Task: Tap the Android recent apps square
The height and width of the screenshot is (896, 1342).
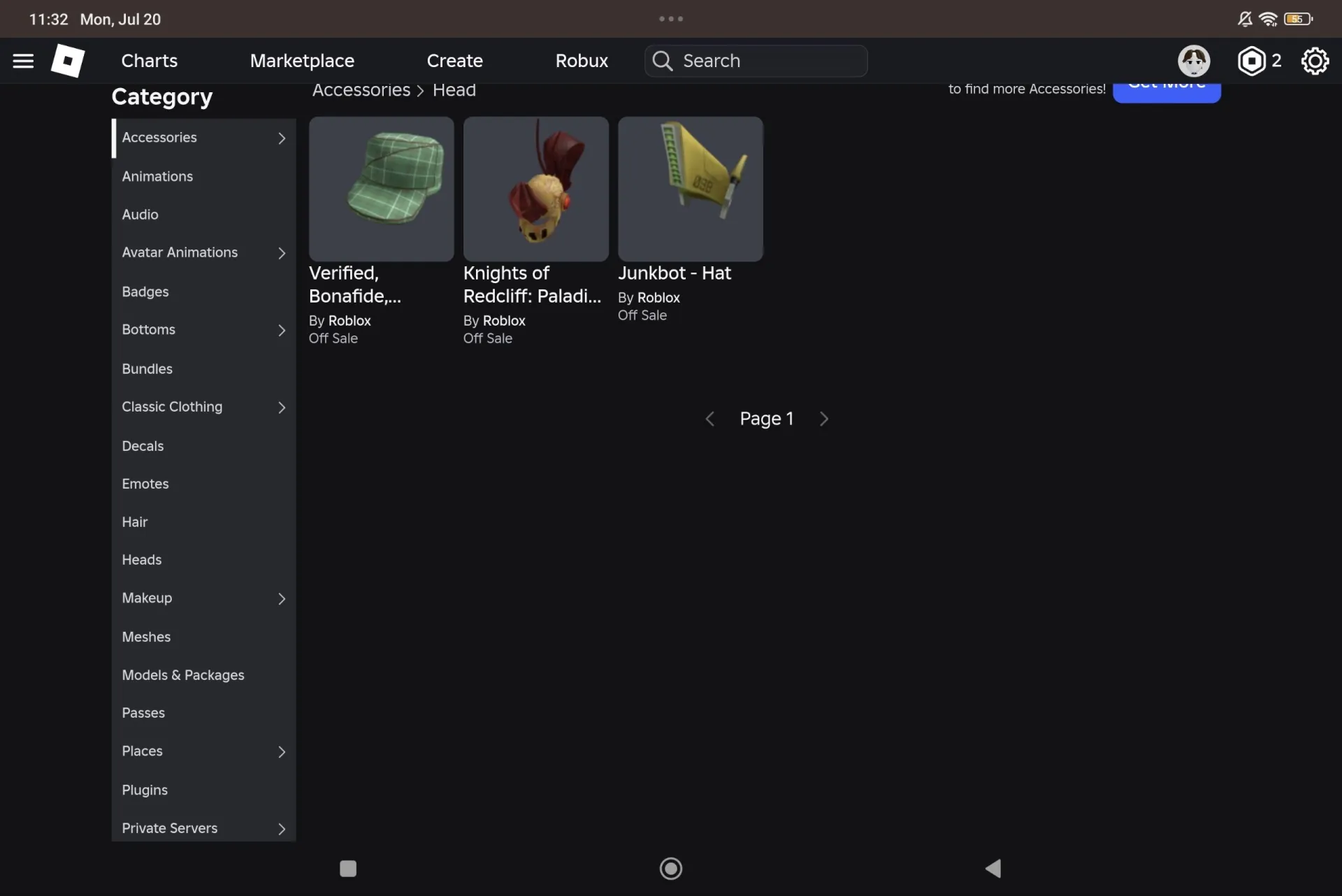Action: 348,868
